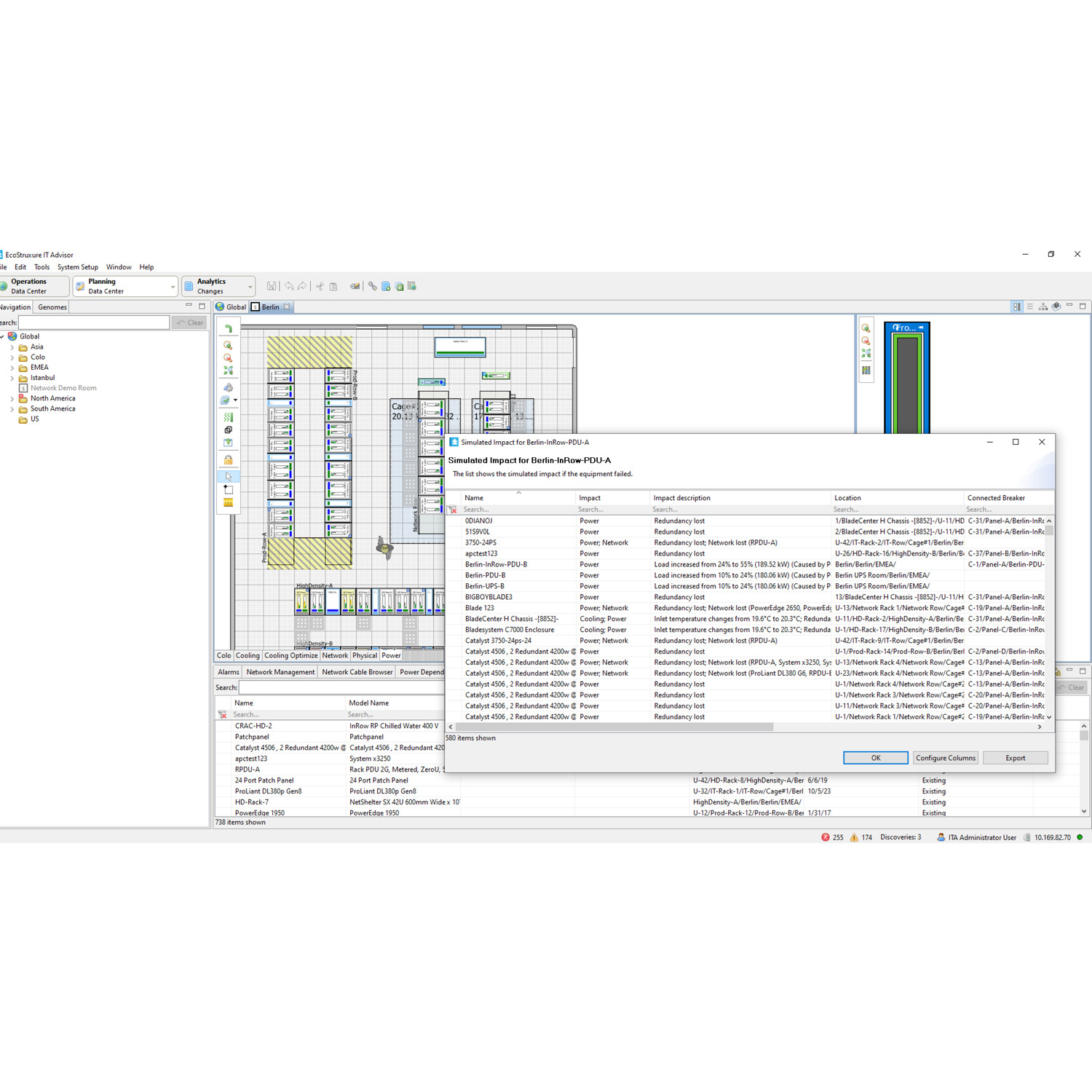Select the Network Demo Room tree item
This screenshot has width=1092, height=1092.
63,388
